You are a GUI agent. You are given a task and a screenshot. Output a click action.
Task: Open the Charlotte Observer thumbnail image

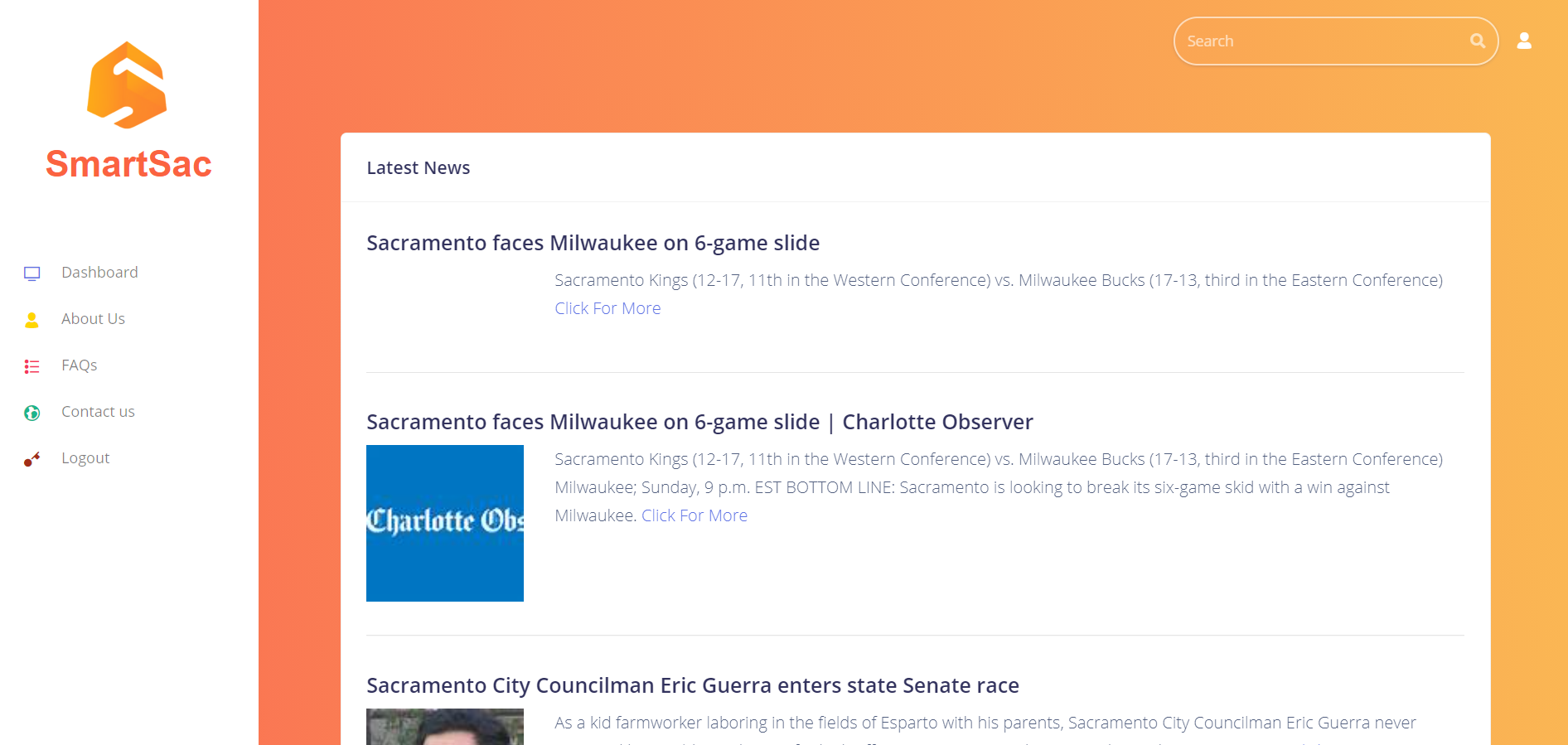pyautogui.click(x=445, y=523)
